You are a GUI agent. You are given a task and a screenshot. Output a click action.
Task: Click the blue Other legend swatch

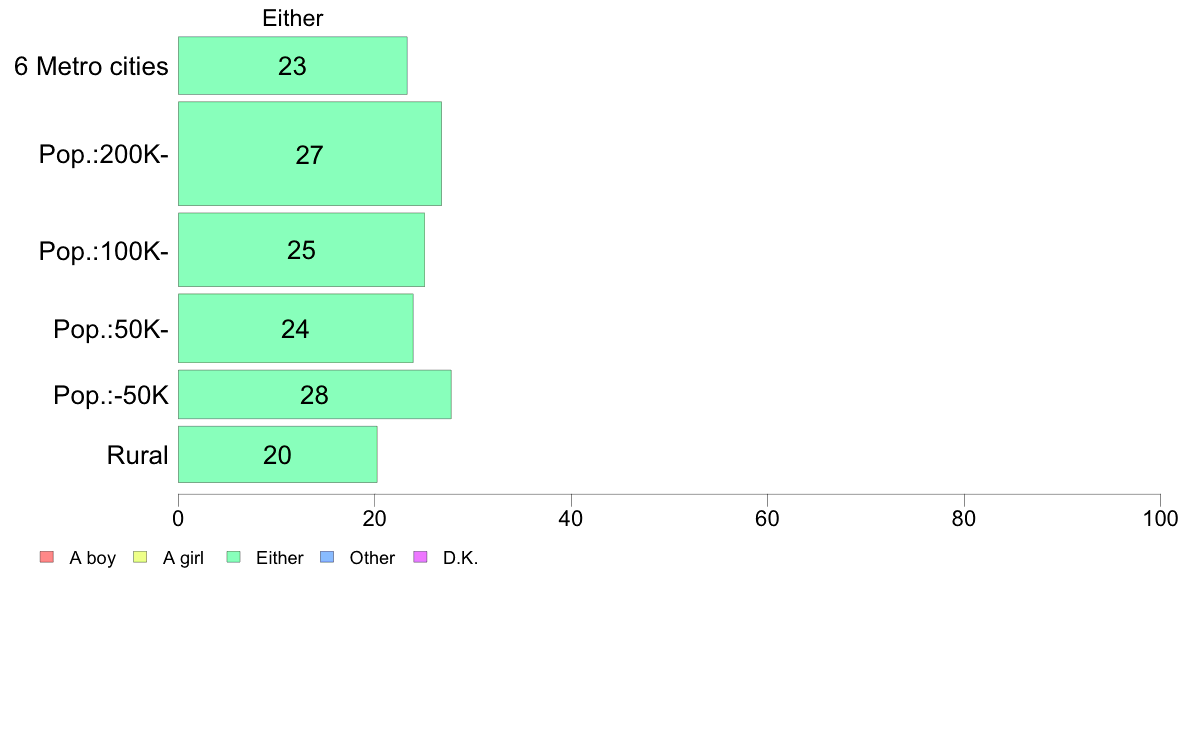(x=327, y=557)
